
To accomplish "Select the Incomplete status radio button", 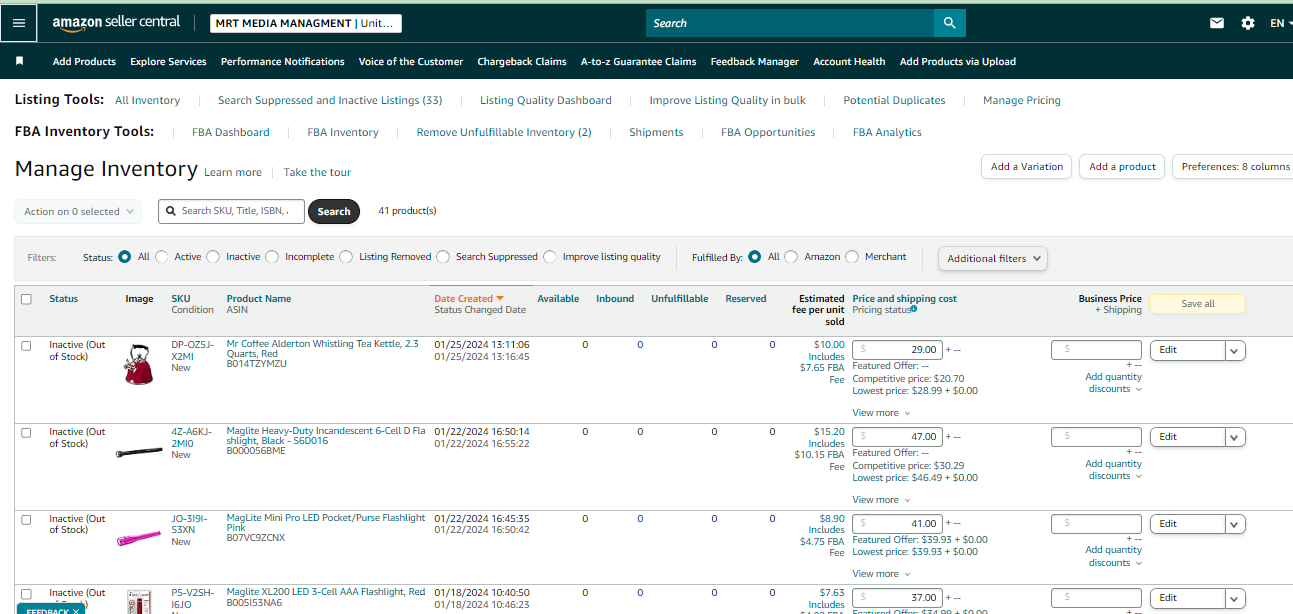I will click(272, 257).
